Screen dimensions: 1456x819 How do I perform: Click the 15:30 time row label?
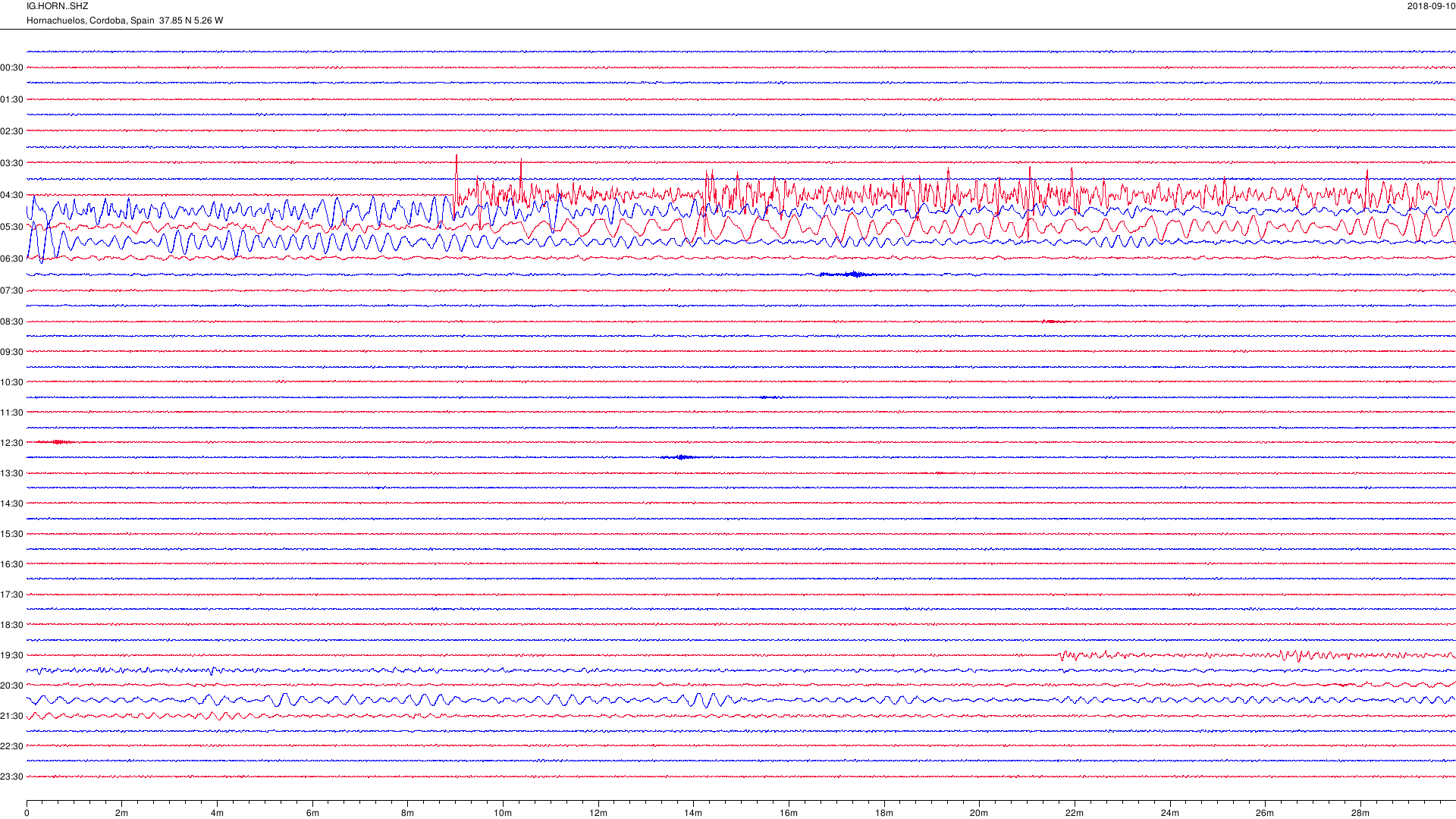tap(11, 534)
